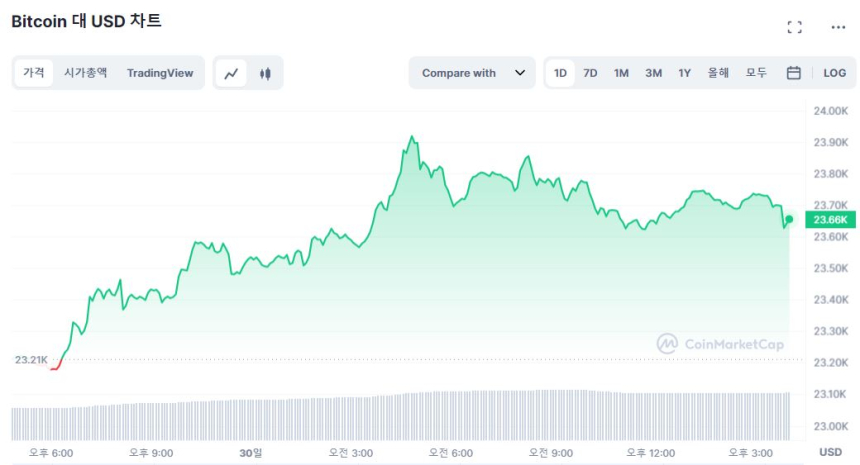Click the Compare with chevron arrow

(x=519, y=73)
